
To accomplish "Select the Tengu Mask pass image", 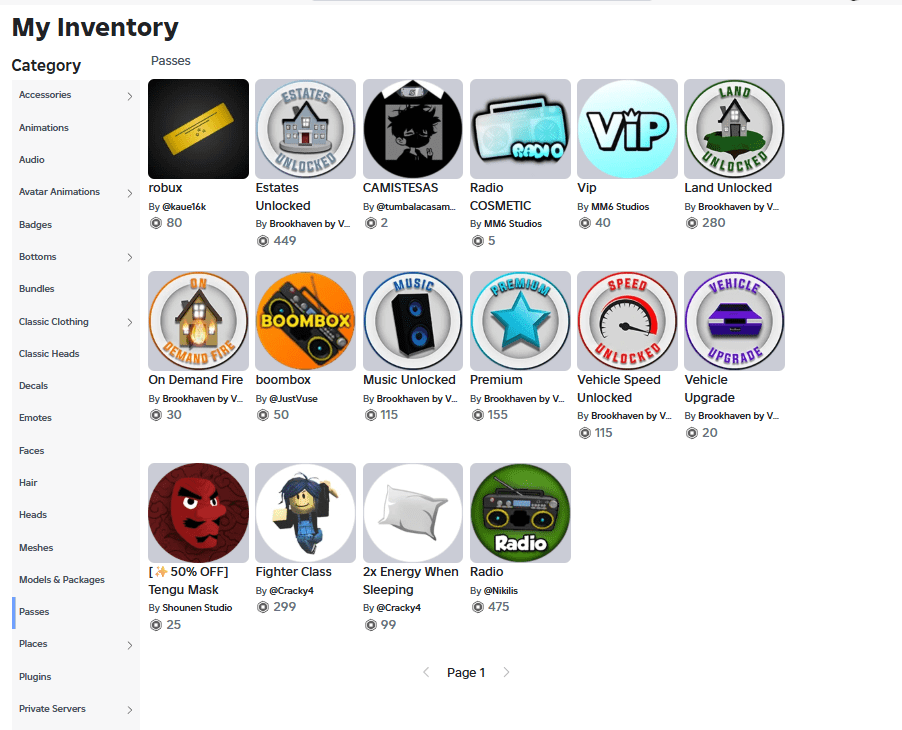I will (198, 513).
